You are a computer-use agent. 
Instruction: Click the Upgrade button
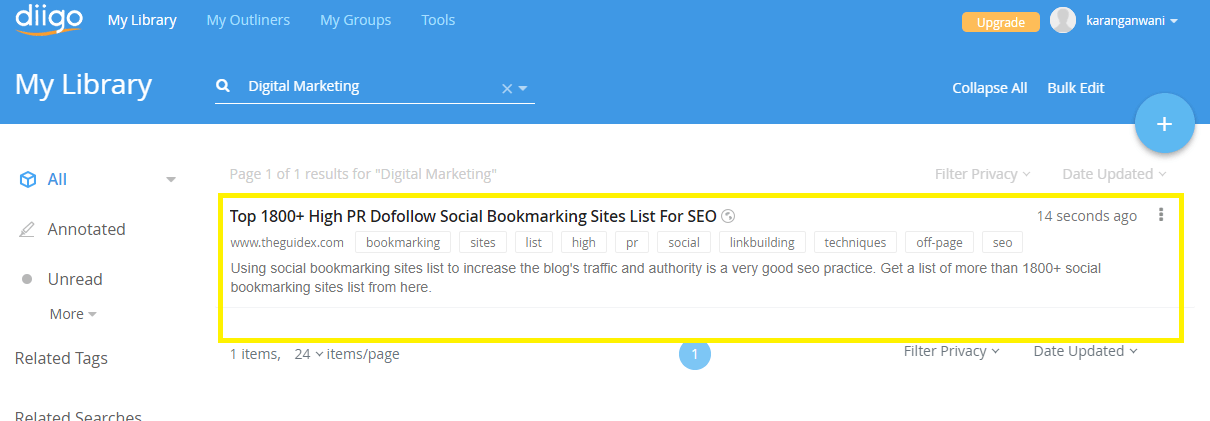tap(999, 22)
